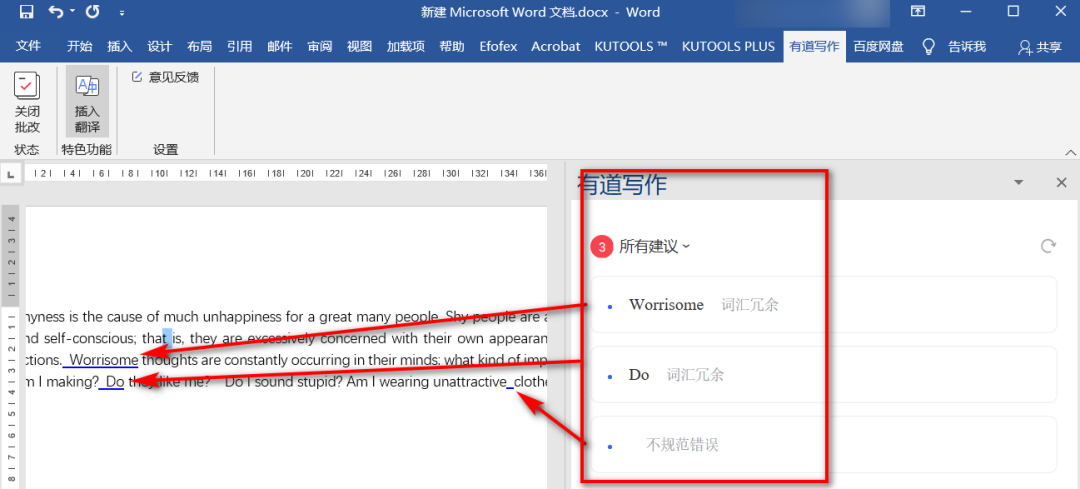
Task: Click the Save icon in title bar
Action: coord(26,12)
